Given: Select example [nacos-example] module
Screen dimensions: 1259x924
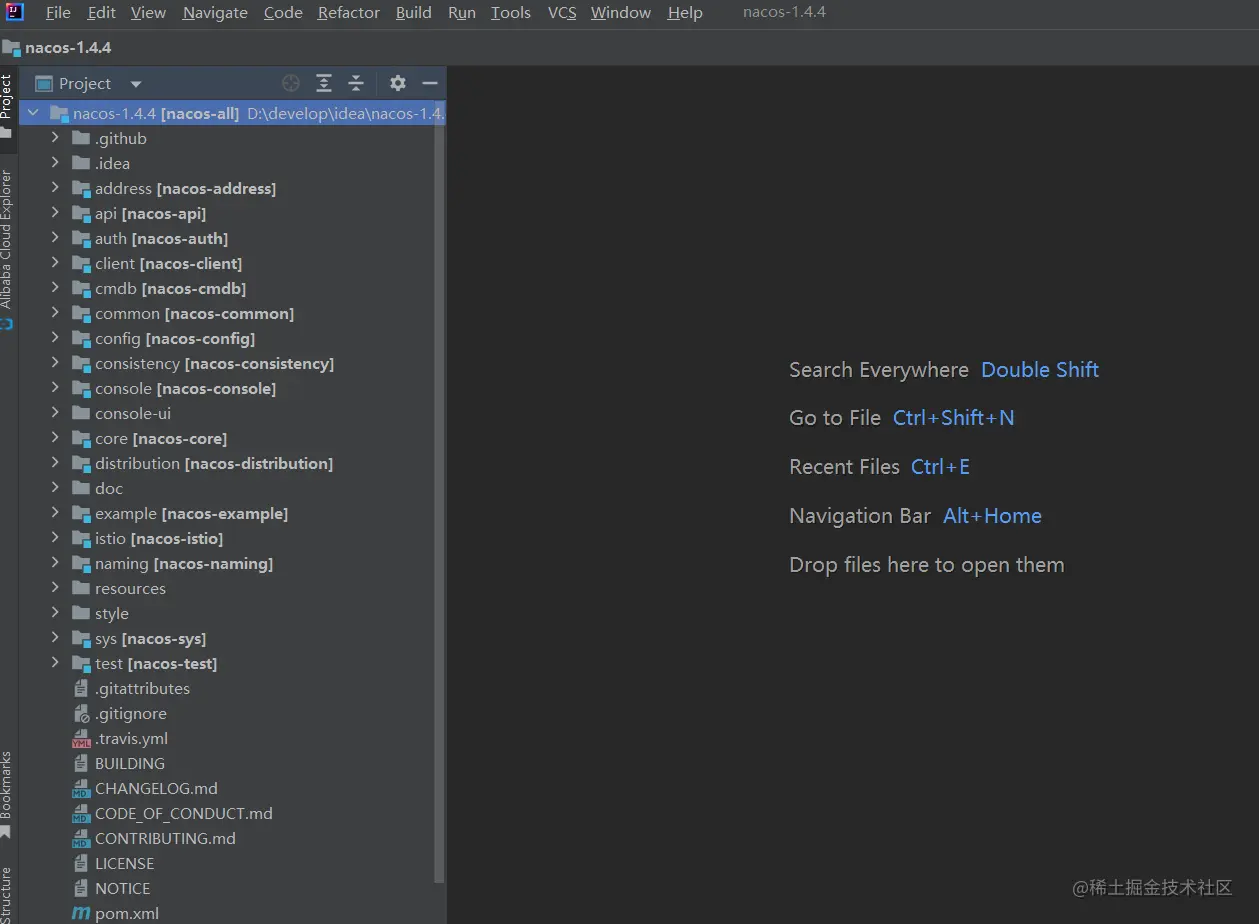Looking at the screenshot, I should (191, 513).
